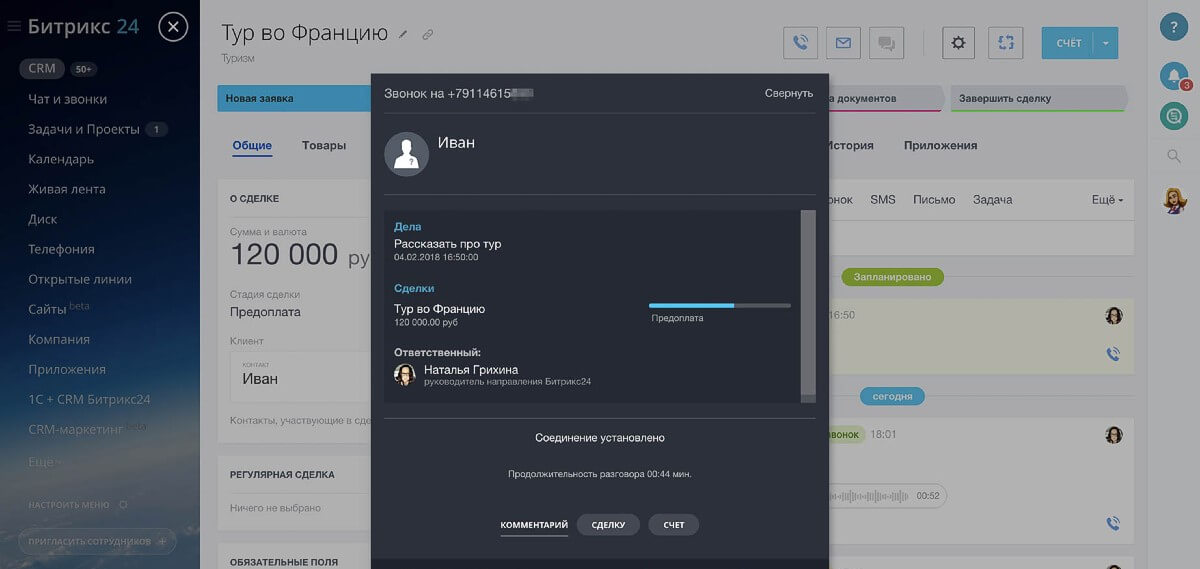
Task: Open the notifications bell icon
Action: coord(1173,75)
